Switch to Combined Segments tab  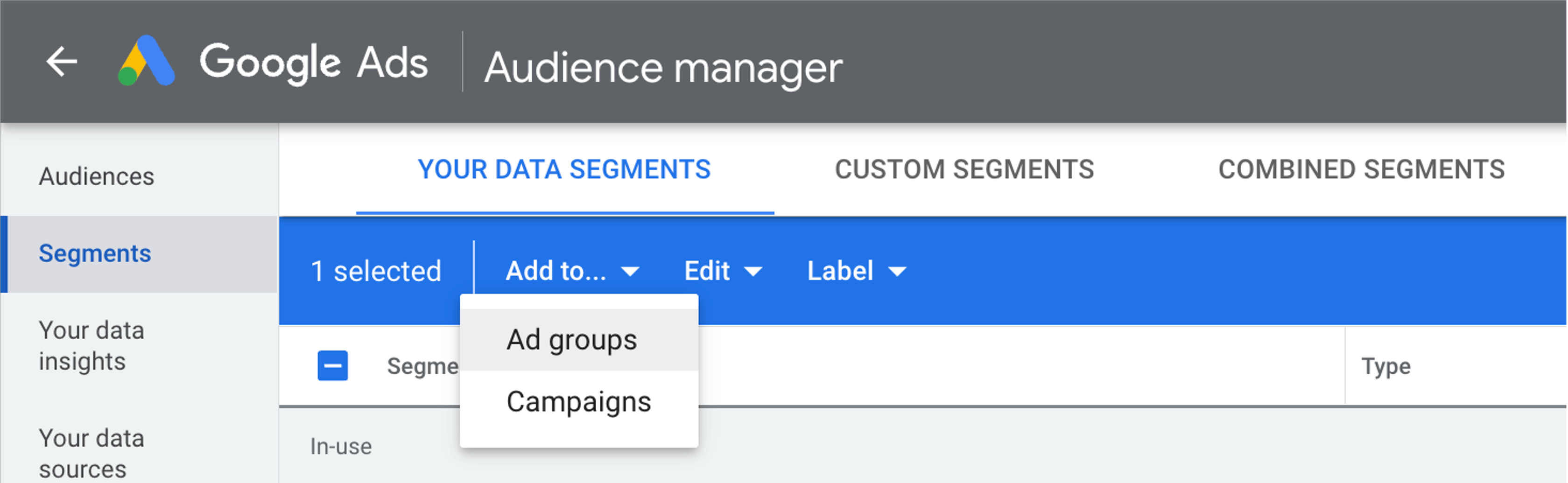pos(1362,170)
